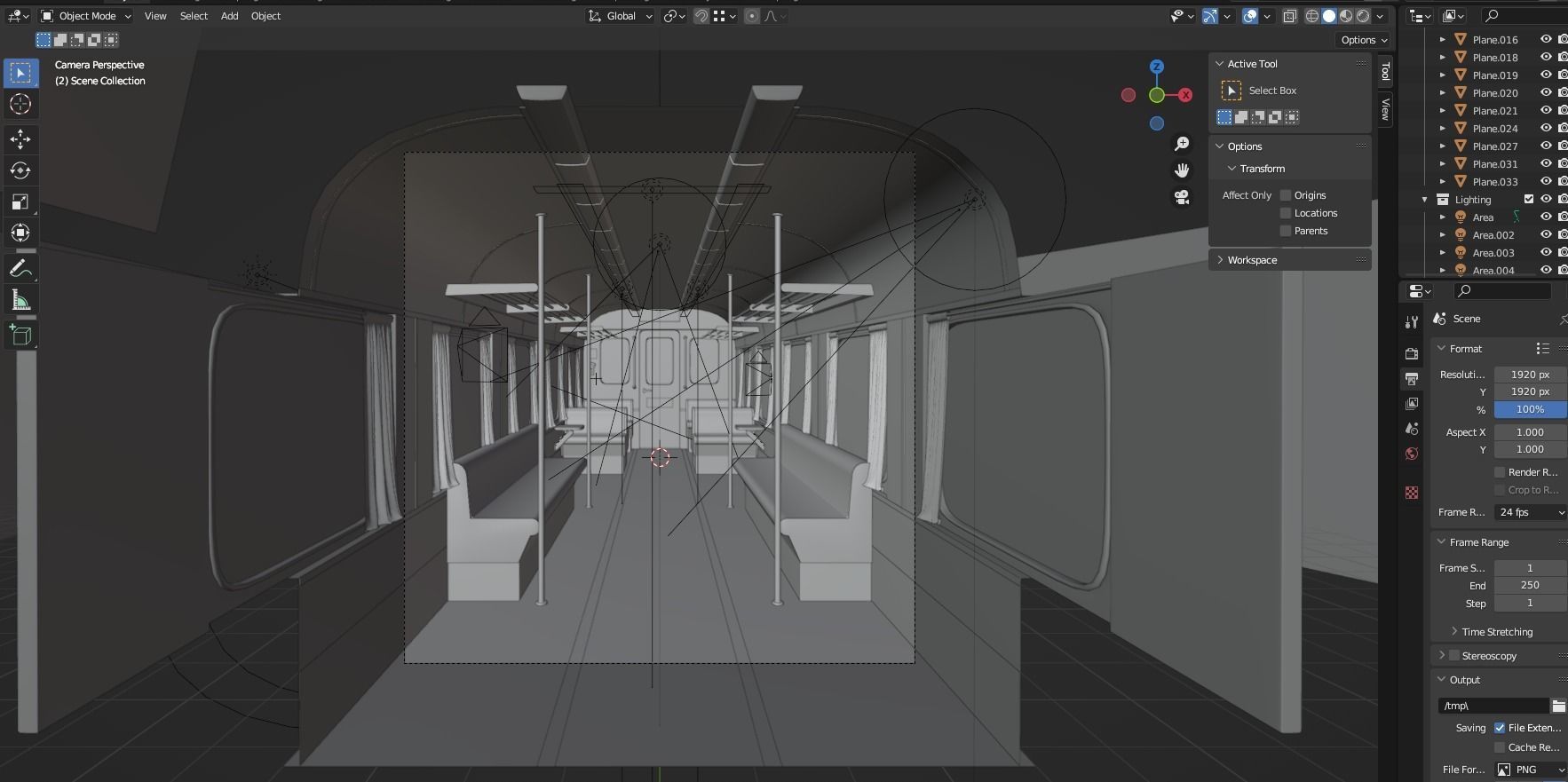Collapse the Lighting collection in outliner
Screen dimensions: 1568x782
tap(1424, 200)
